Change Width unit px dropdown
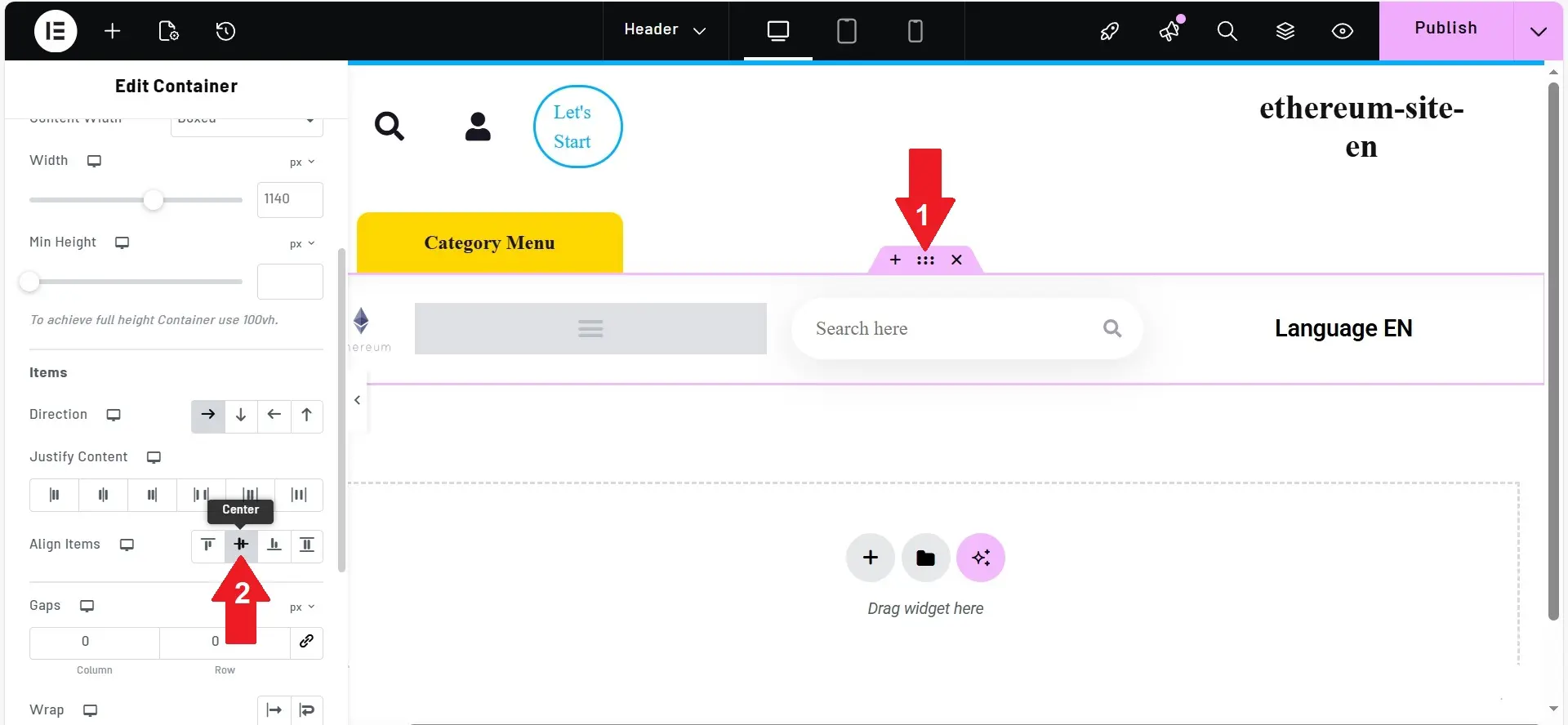1568x725 pixels. click(302, 162)
